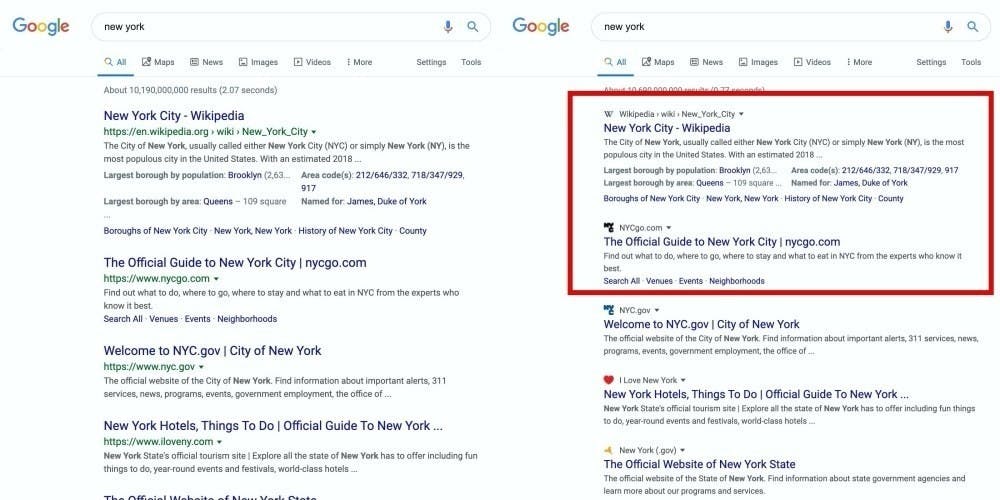Open dropdown arrow beside en.wikipedia.org green URL
The height and width of the screenshot is (500, 1000).
point(314,132)
